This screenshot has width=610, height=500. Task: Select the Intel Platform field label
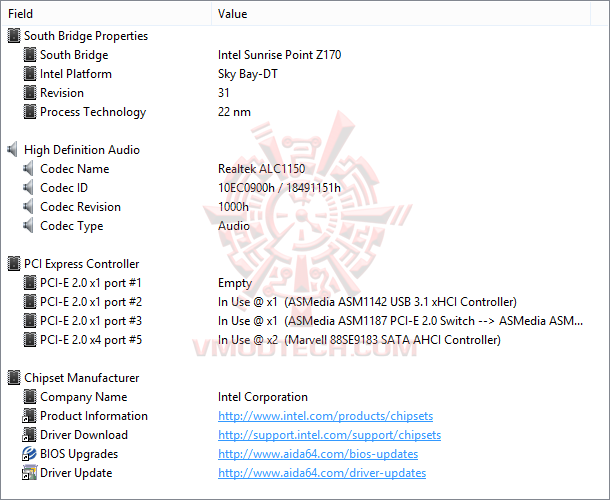(76, 74)
